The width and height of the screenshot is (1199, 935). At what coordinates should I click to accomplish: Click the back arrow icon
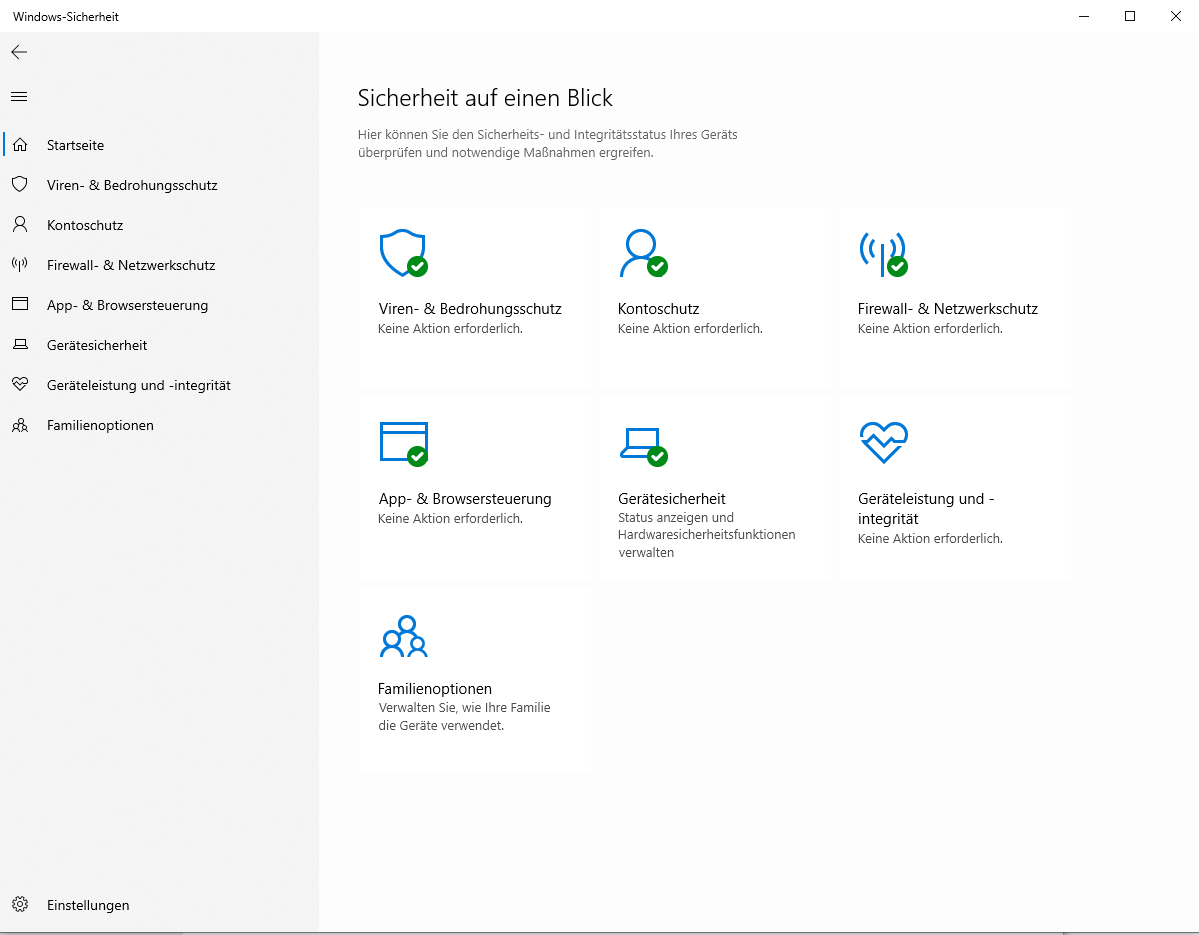coord(19,52)
